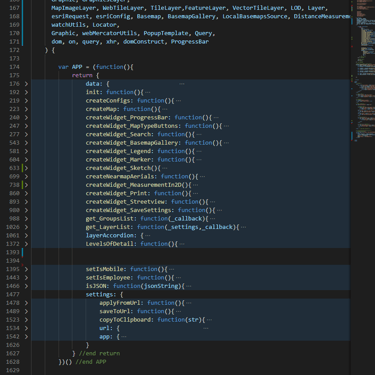
Task: Unfold createWidget_ProgressBar via gutter arrow
Action: pos(26,118)
